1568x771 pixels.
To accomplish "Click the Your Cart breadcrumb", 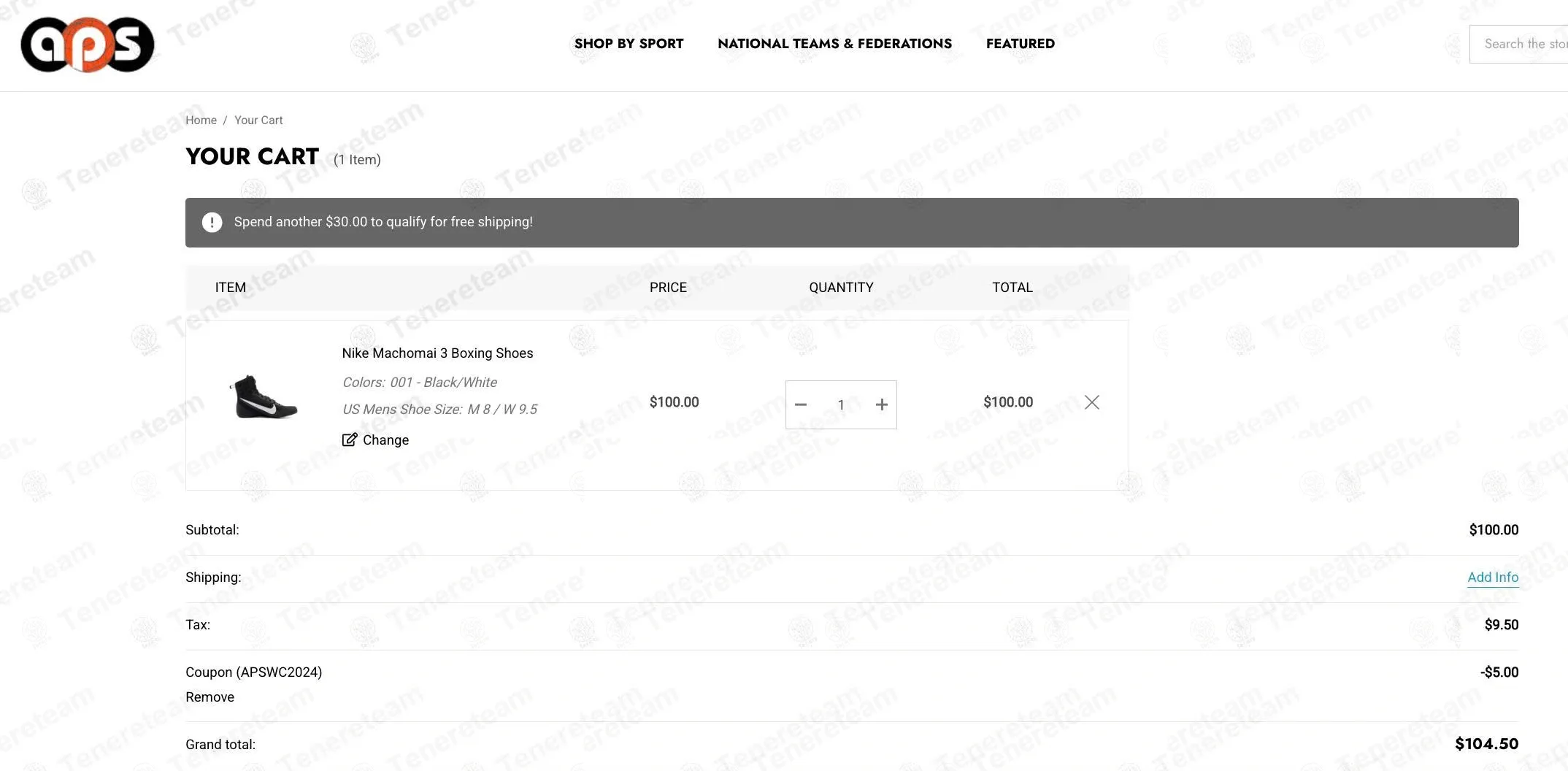I will point(258,120).
